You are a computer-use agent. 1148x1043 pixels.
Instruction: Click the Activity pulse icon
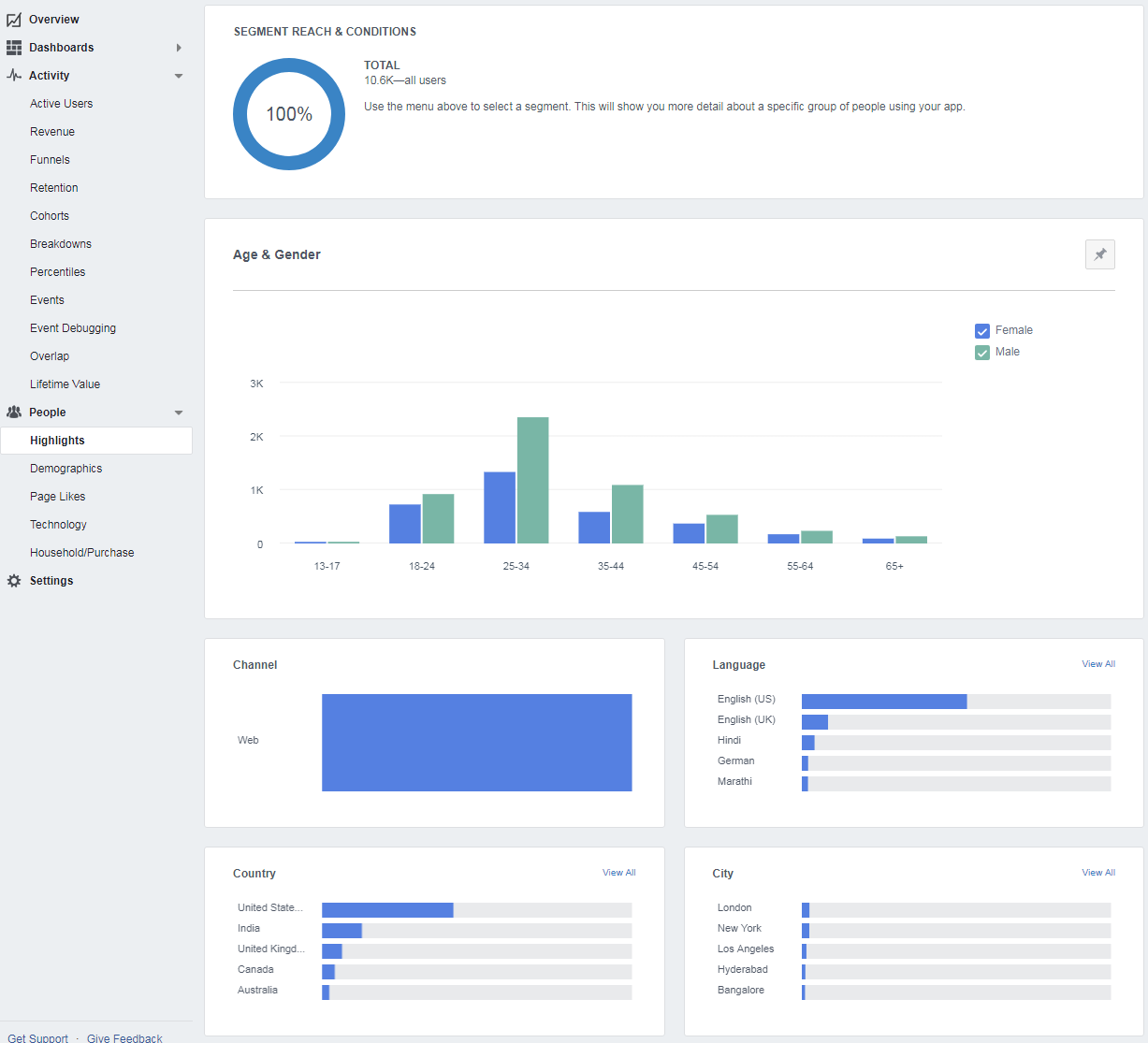[x=14, y=75]
